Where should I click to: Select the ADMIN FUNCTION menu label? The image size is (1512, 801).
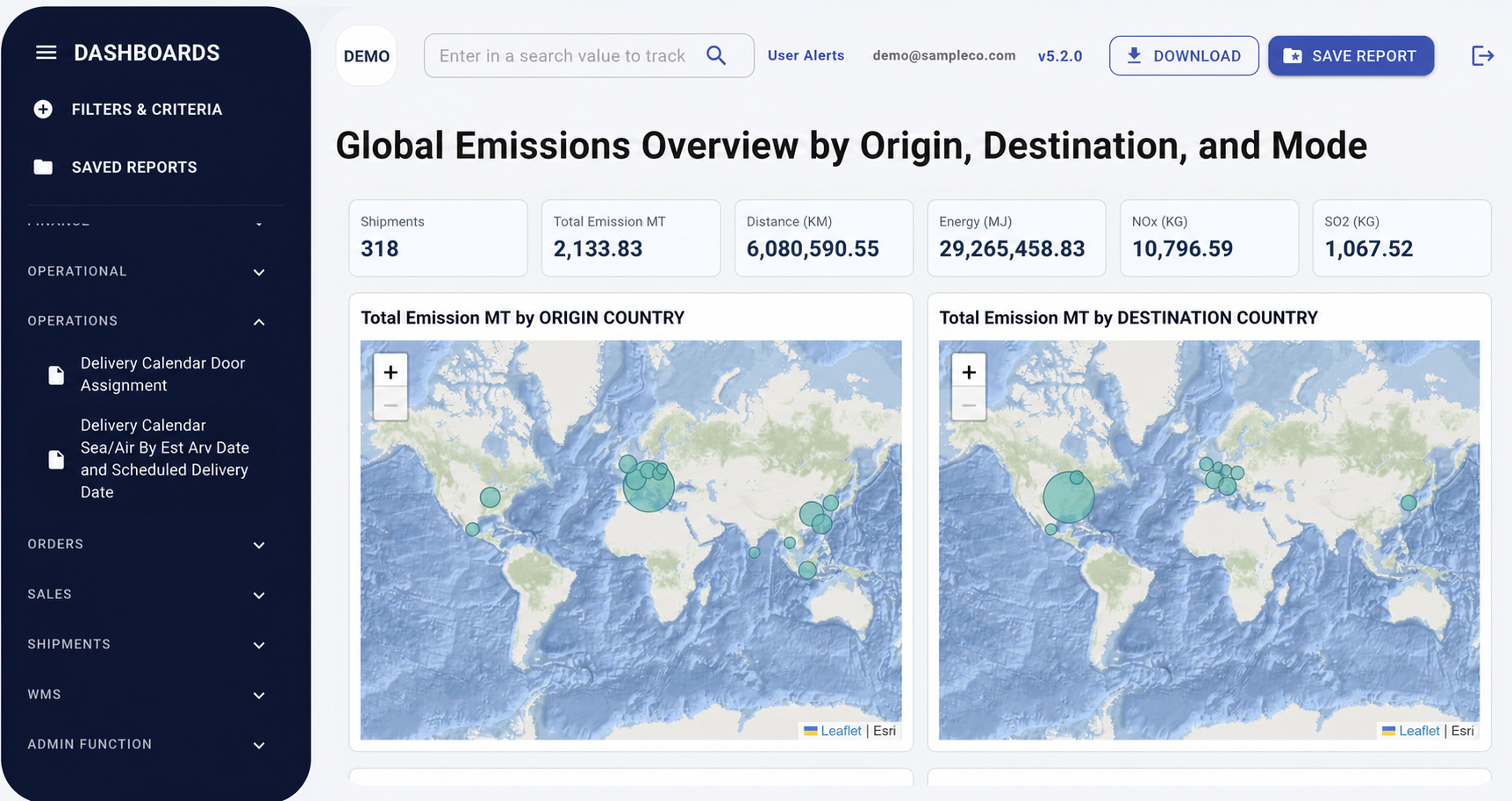click(90, 744)
